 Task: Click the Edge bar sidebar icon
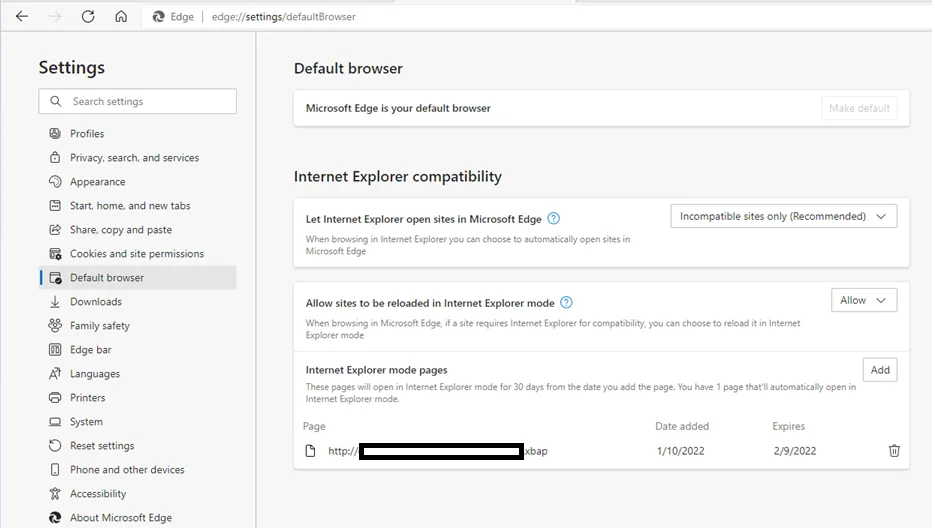55,350
